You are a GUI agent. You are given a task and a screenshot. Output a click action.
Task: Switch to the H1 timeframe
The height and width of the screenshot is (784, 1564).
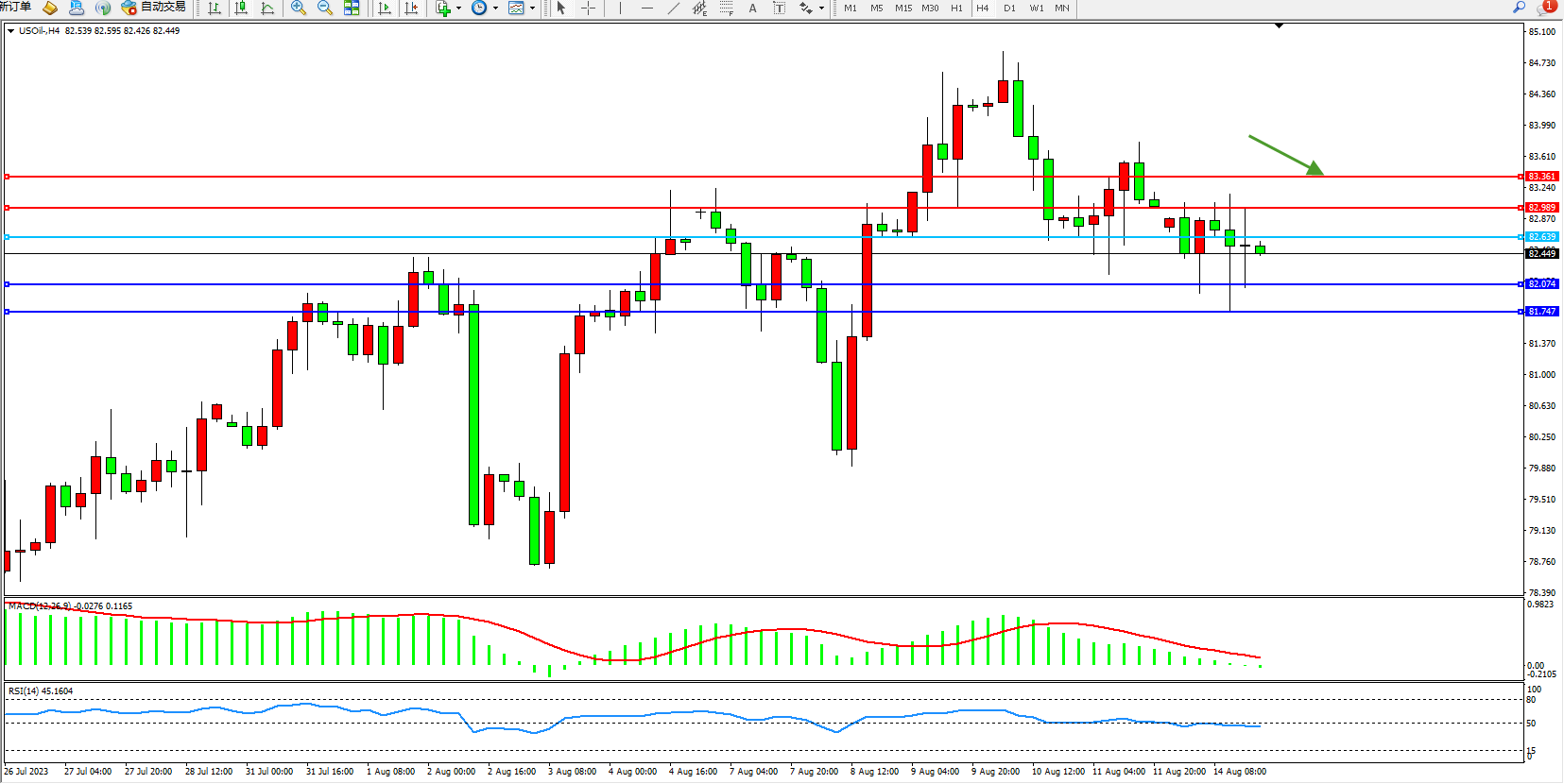[956, 9]
